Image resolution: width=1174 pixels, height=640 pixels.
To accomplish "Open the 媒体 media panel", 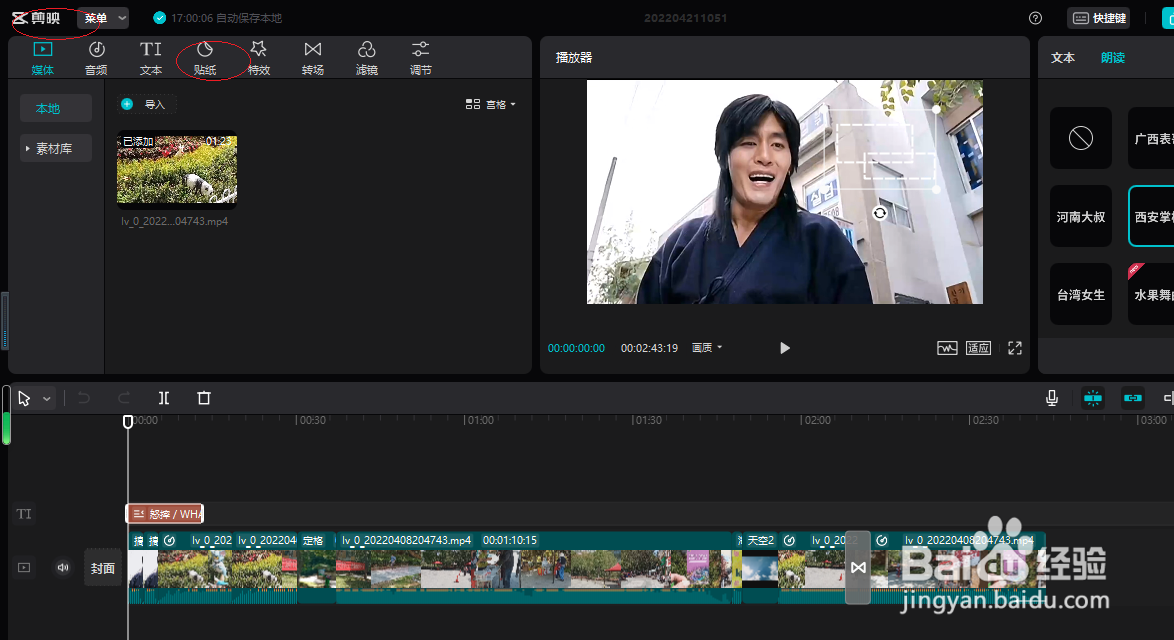I will coord(42,57).
